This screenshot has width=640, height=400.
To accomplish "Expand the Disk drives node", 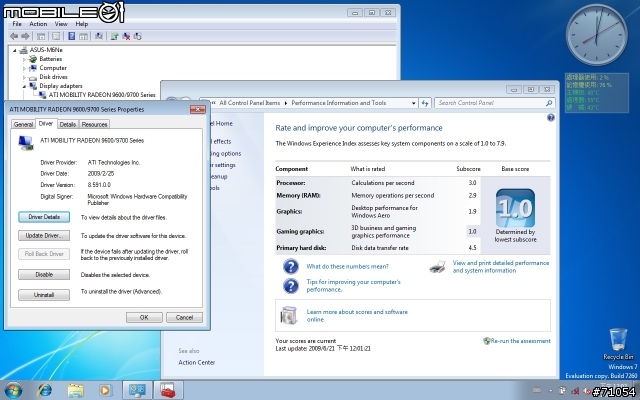I will pos(24,77).
